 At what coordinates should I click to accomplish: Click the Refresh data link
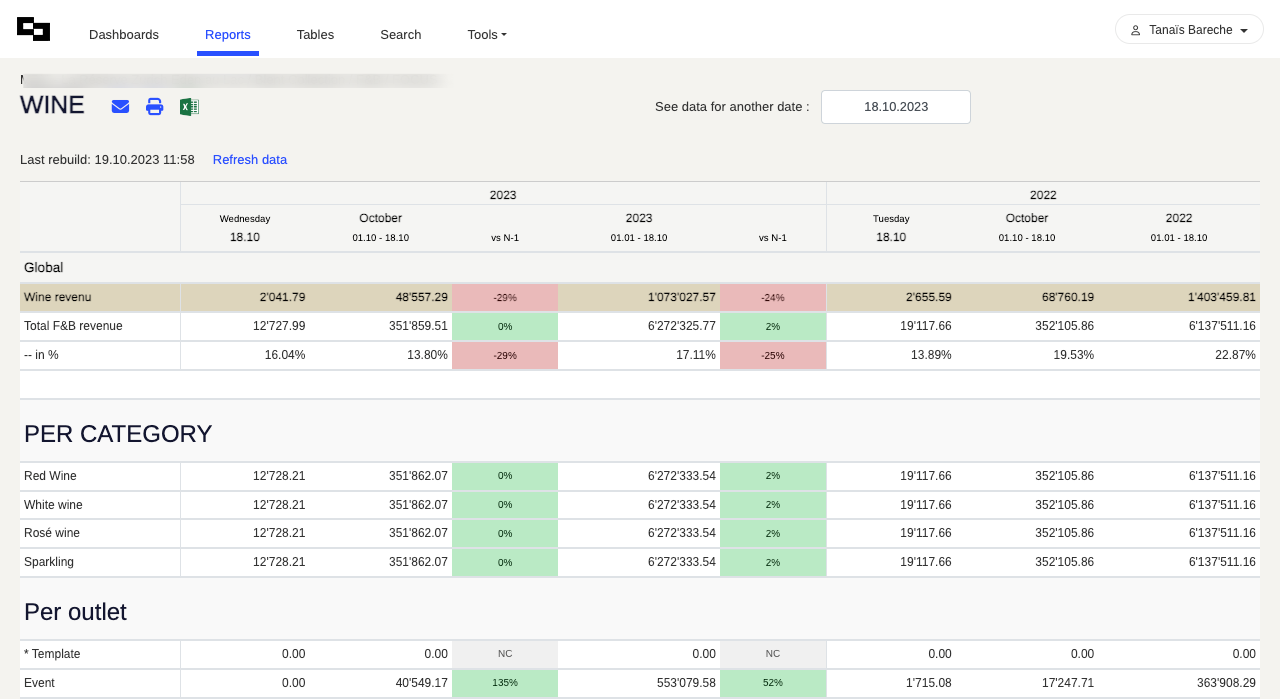point(249,160)
